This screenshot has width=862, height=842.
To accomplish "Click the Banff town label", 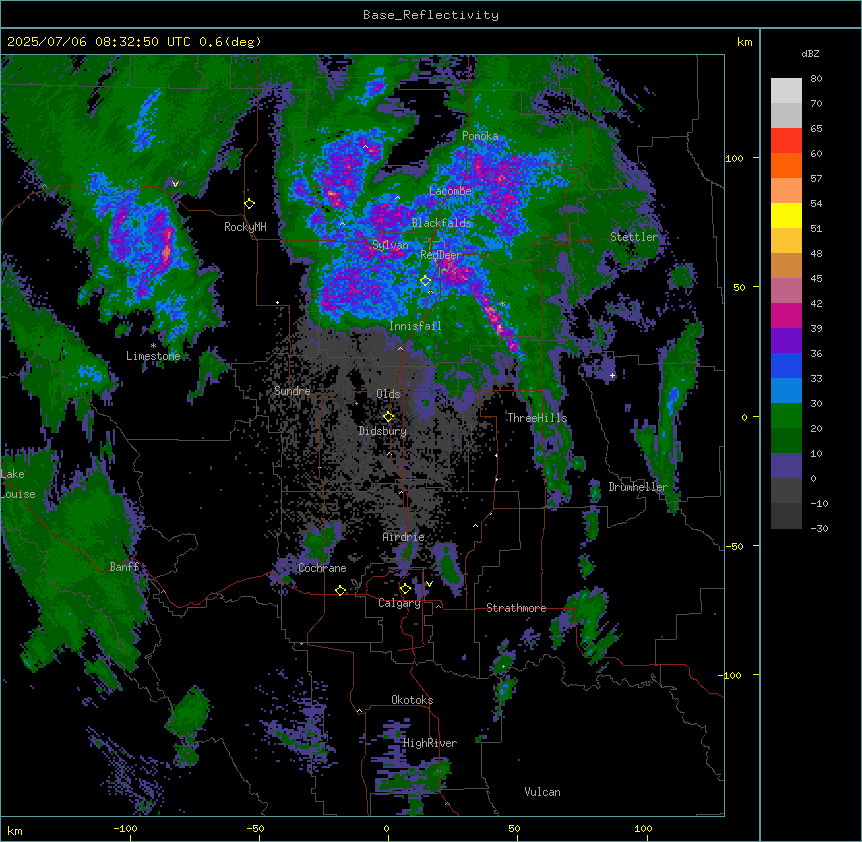I will point(124,567).
